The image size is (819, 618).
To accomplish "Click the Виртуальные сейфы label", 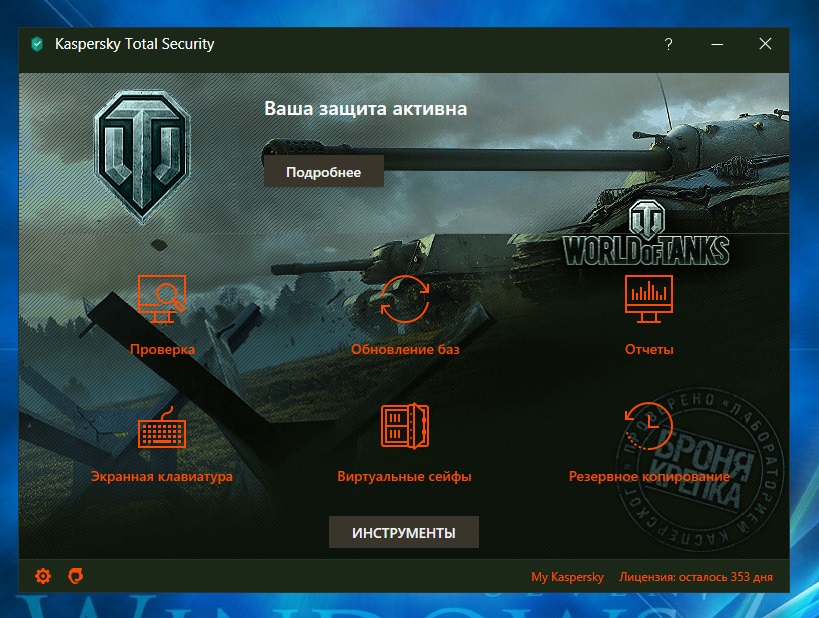I will point(404,476).
